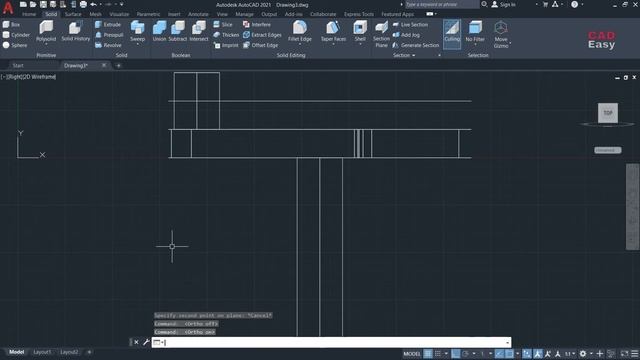Toggle snap mode in status bar

(438, 354)
